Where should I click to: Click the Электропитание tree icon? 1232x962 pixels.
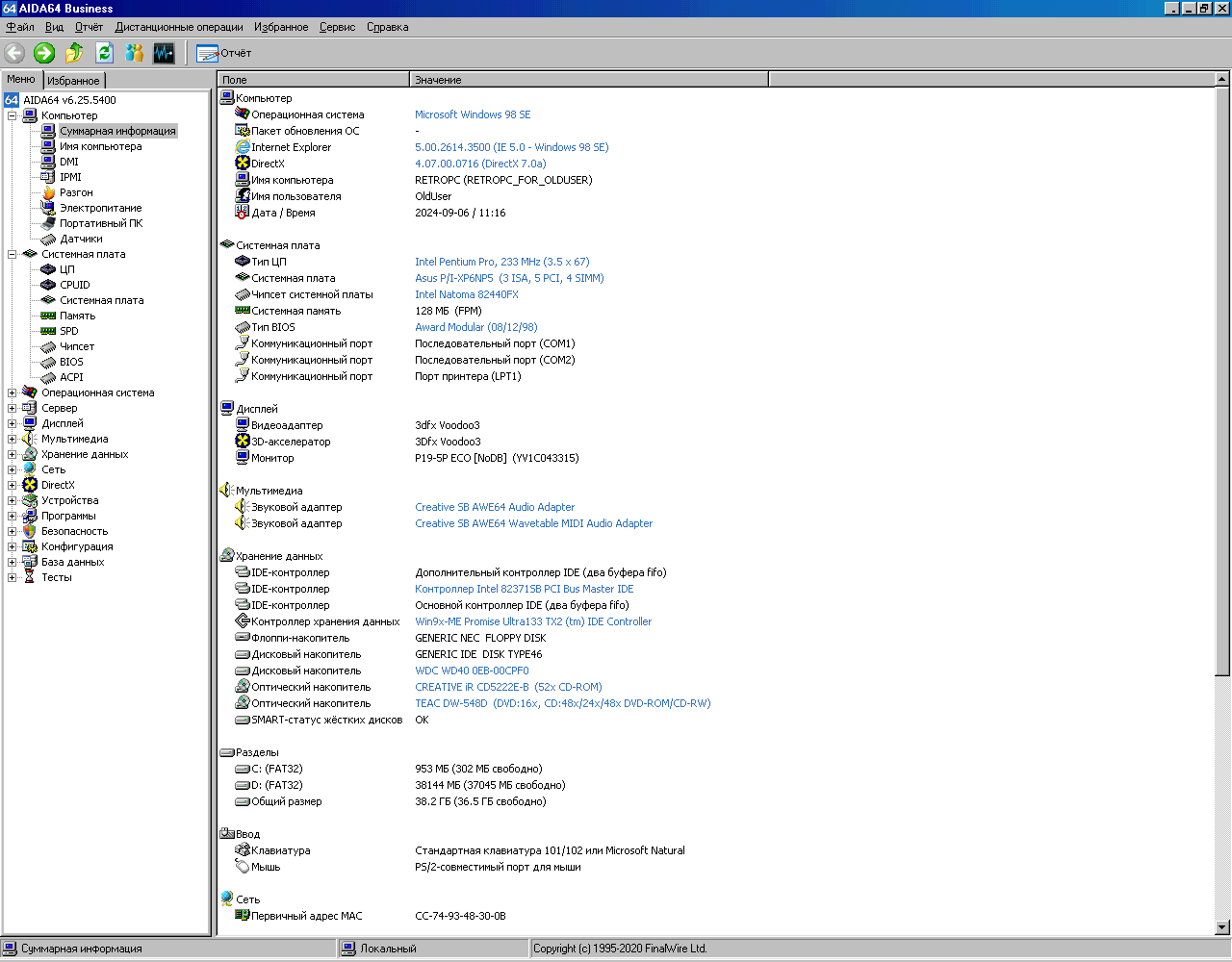(x=48, y=208)
